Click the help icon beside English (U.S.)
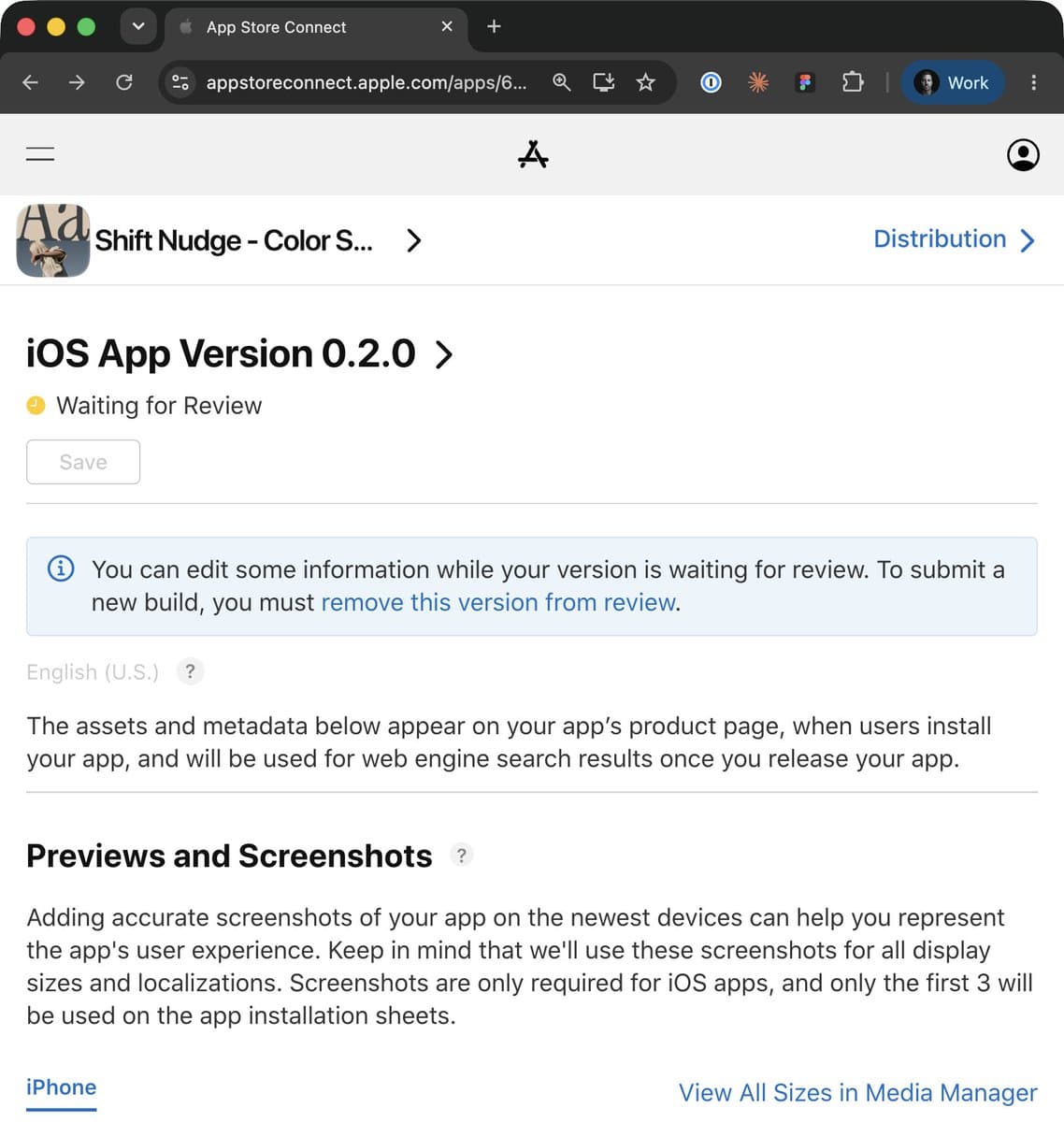 coord(190,671)
